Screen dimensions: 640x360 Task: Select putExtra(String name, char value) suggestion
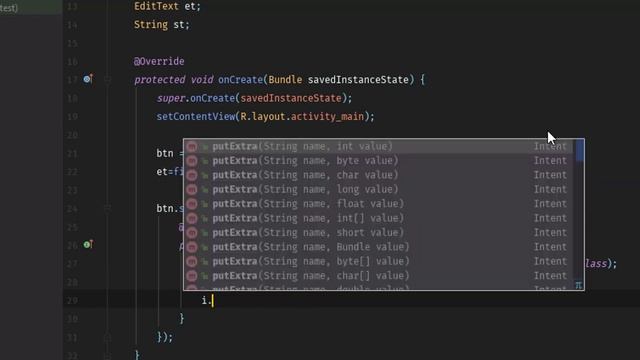tap(378, 175)
